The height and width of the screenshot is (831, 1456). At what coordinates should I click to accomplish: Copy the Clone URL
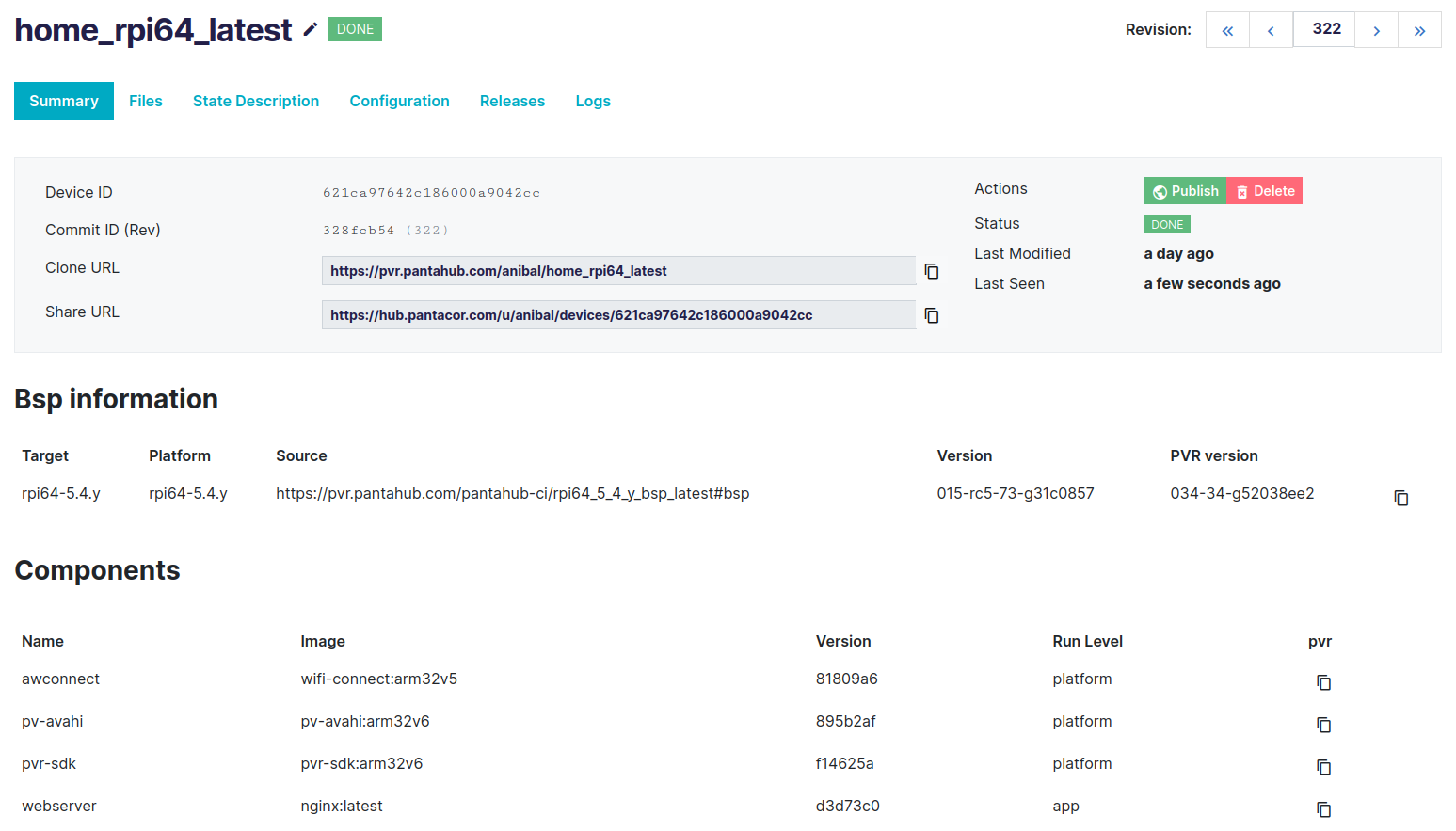click(932, 271)
